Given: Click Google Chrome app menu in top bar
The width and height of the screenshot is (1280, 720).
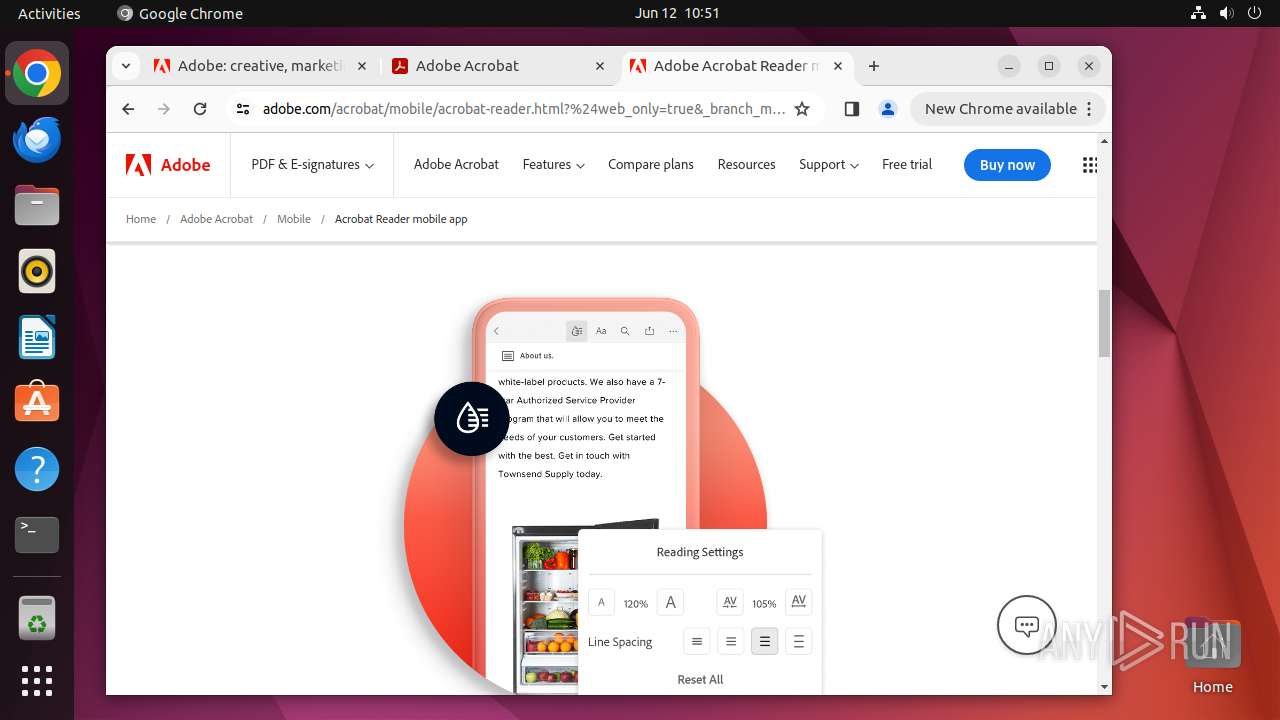Looking at the screenshot, I should click(180, 13).
